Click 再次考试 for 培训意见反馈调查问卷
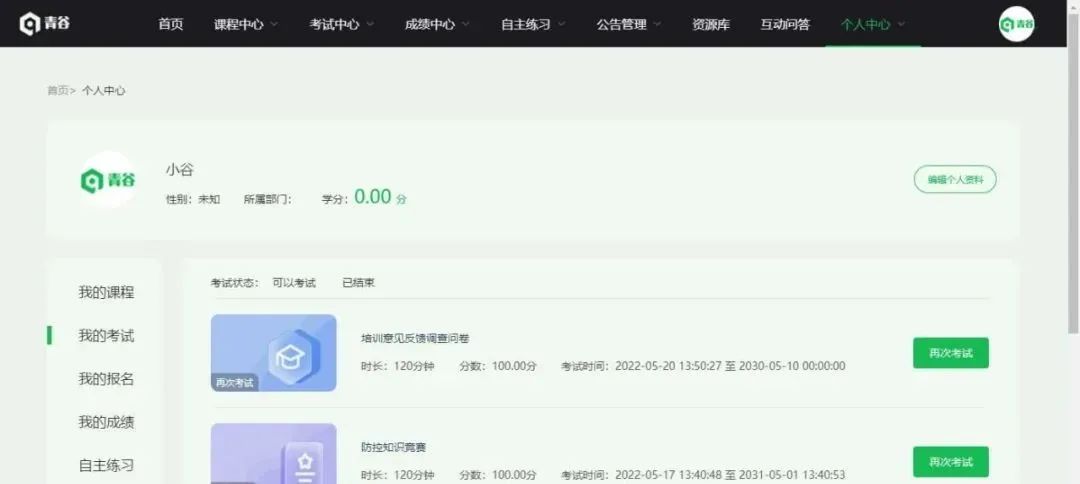 point(950,353)
